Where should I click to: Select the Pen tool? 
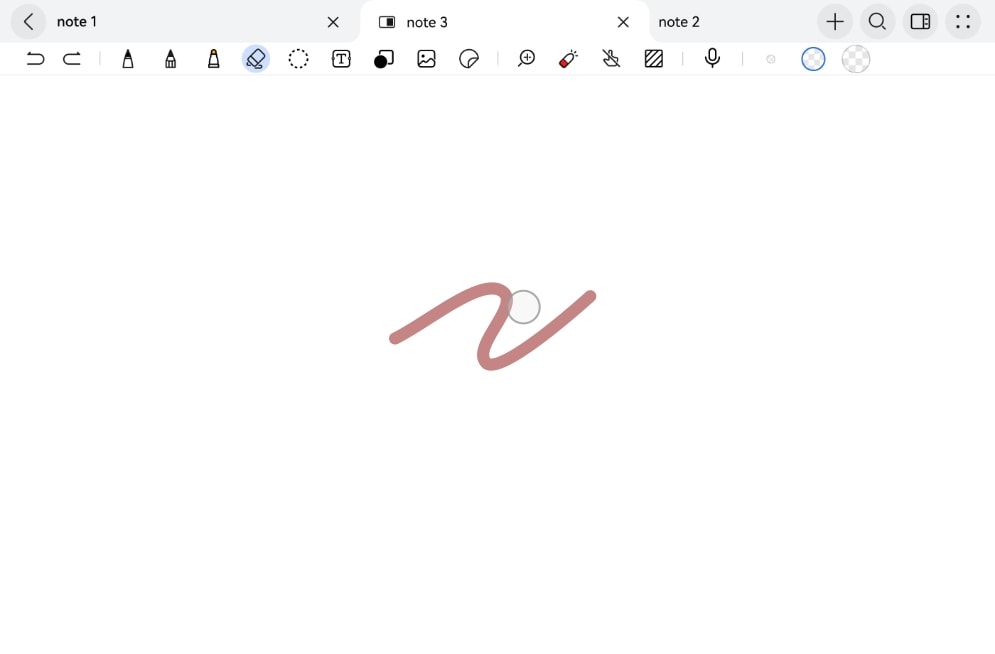pyautogui.click(x=127, y=59)
